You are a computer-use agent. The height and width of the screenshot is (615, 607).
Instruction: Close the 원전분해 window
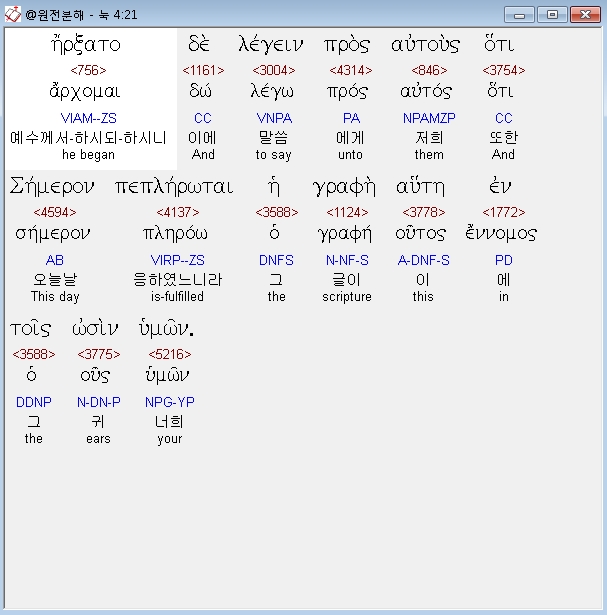pyautogui.click(x=585, y=15)
